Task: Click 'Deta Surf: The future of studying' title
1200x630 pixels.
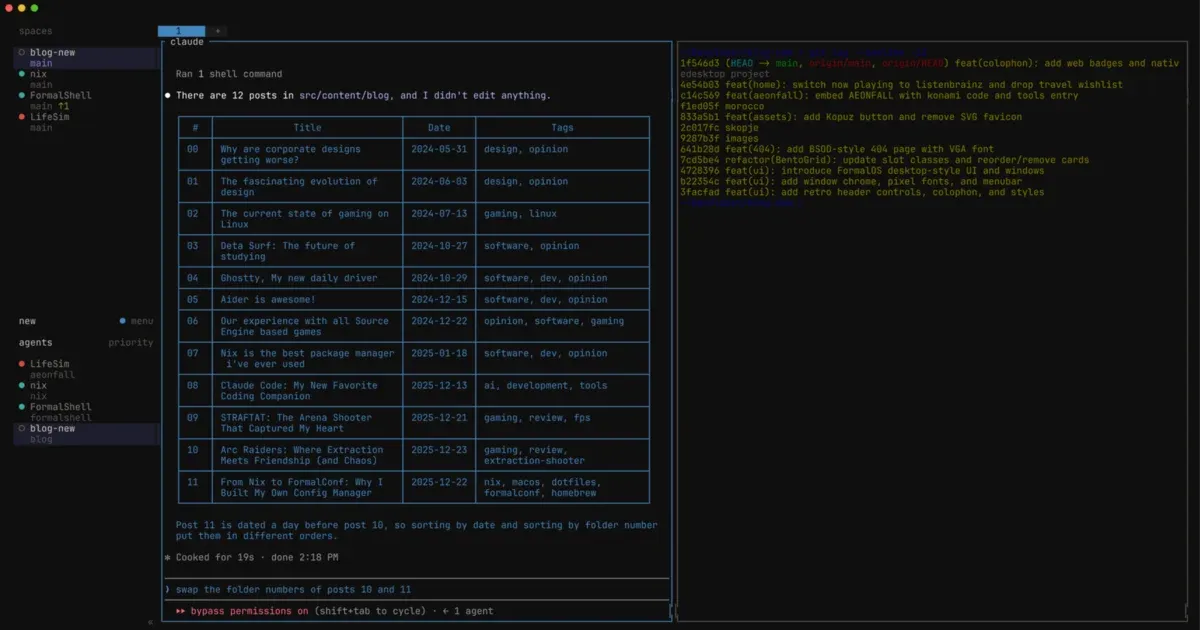Action: pos(288,251)
